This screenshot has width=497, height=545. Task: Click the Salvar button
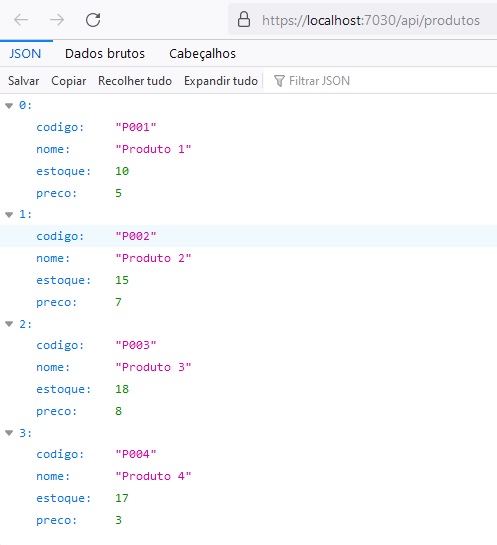(x=23, y=81)
